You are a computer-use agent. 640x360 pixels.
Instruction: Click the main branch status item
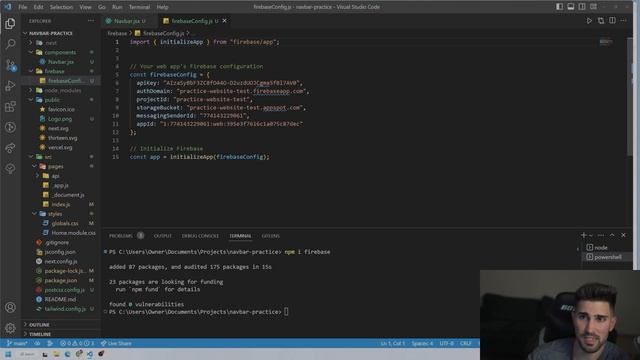pyautogui.click(x=17, y=343)
